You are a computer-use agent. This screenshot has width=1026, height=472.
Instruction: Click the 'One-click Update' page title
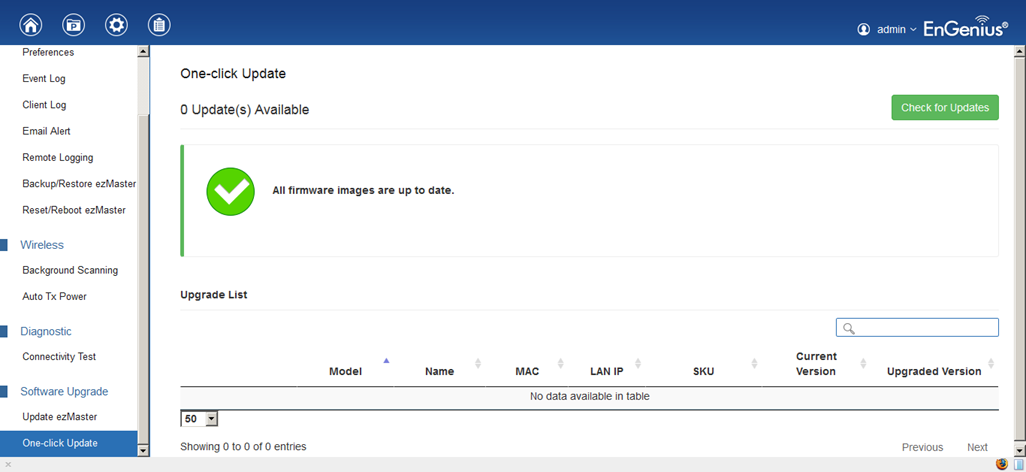click(x=233, y=73)
